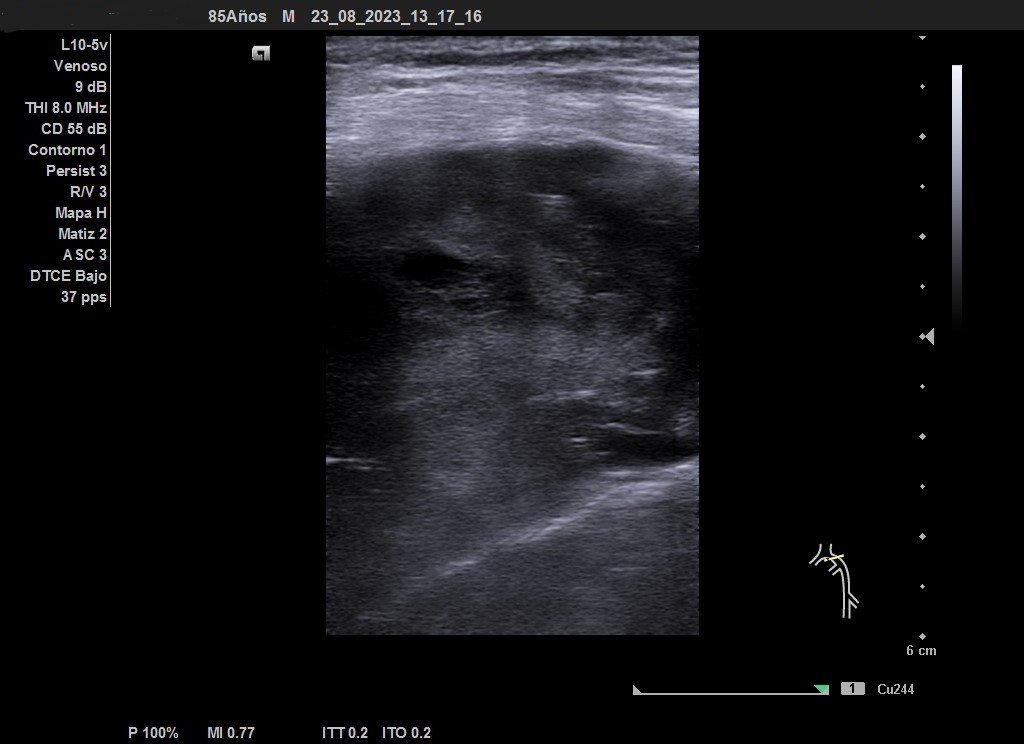Click the gray cine loop start marker

tap(638, 689)
